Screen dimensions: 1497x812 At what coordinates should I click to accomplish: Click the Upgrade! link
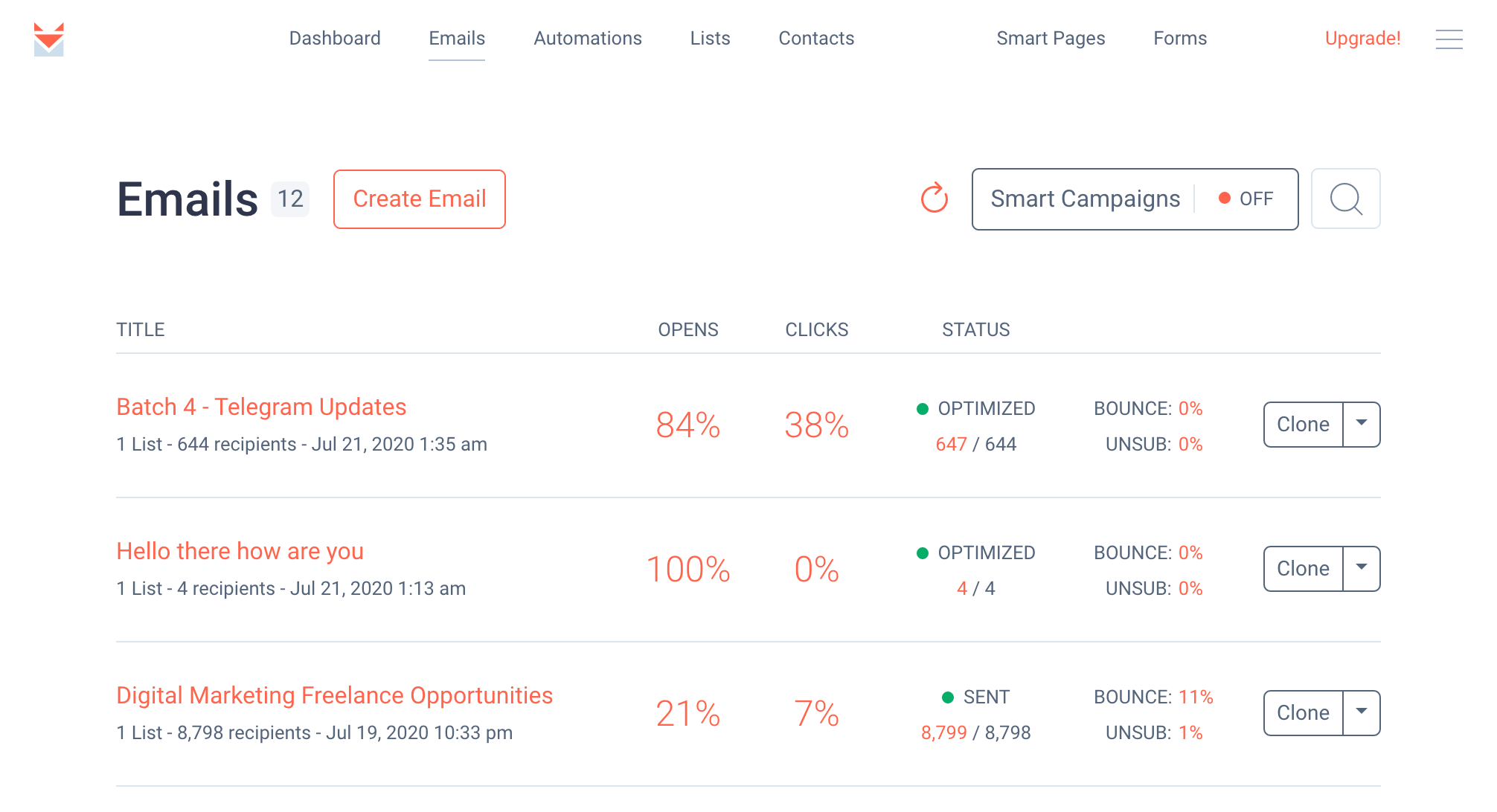(x=1362, y=39)
